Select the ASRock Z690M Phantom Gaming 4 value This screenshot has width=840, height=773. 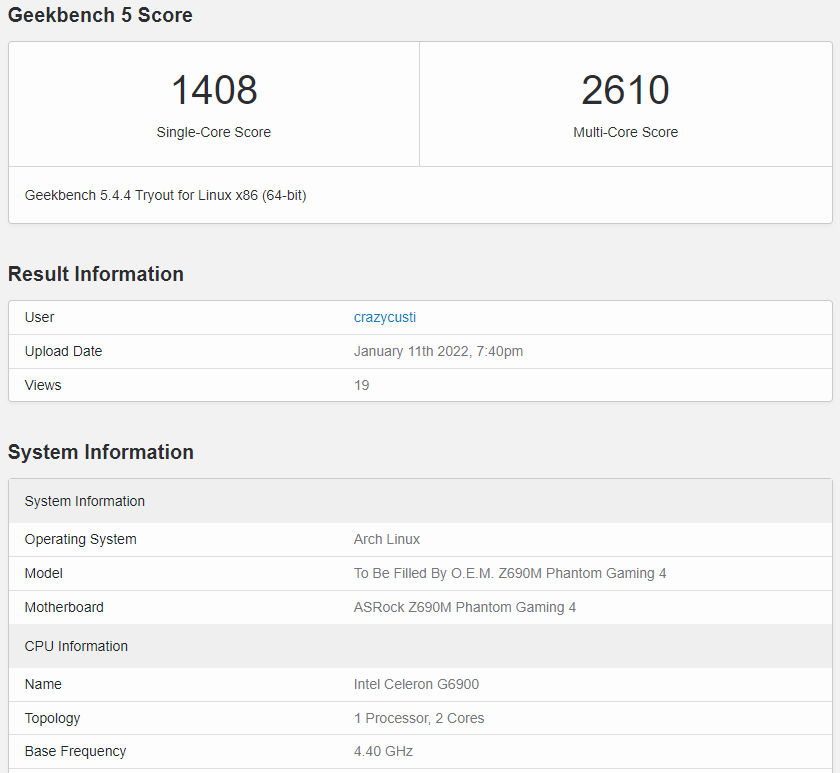click(465, 607)
